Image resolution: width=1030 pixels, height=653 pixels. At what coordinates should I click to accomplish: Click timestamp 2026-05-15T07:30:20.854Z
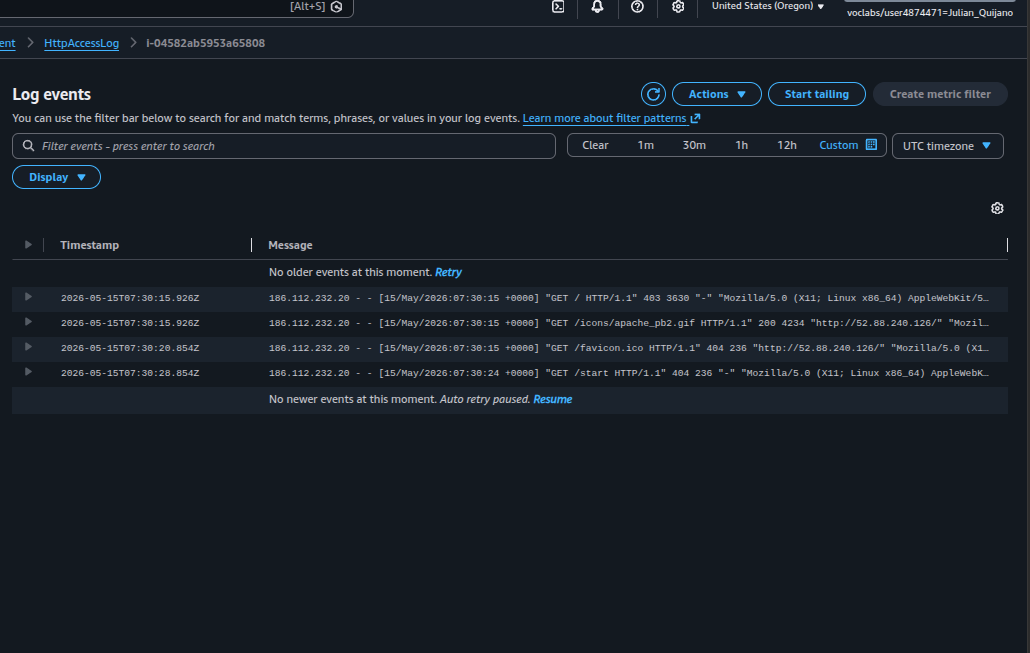[x=130, y=348]
